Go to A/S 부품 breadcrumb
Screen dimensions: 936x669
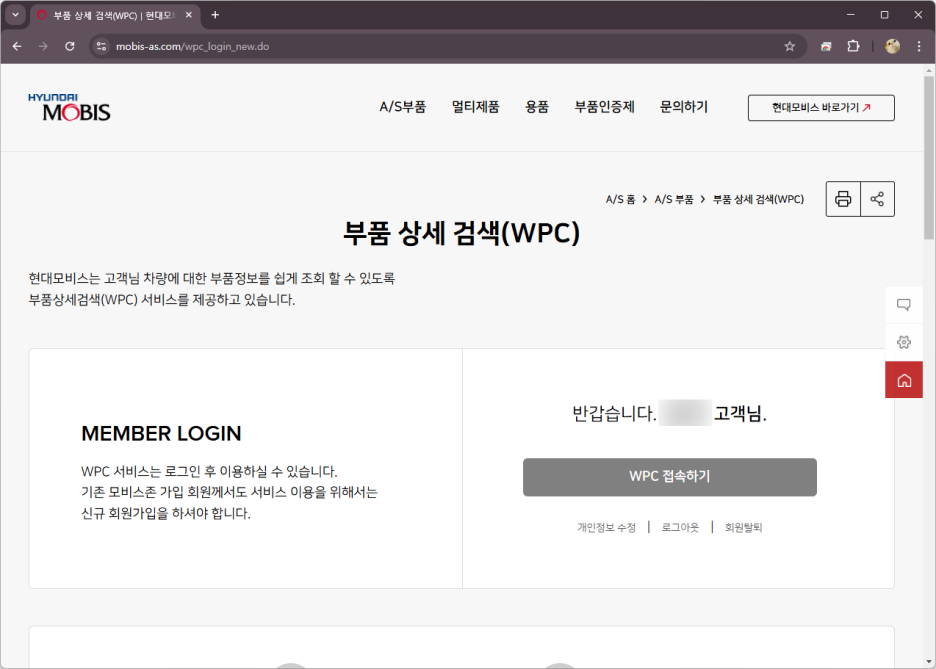(674, 199)
